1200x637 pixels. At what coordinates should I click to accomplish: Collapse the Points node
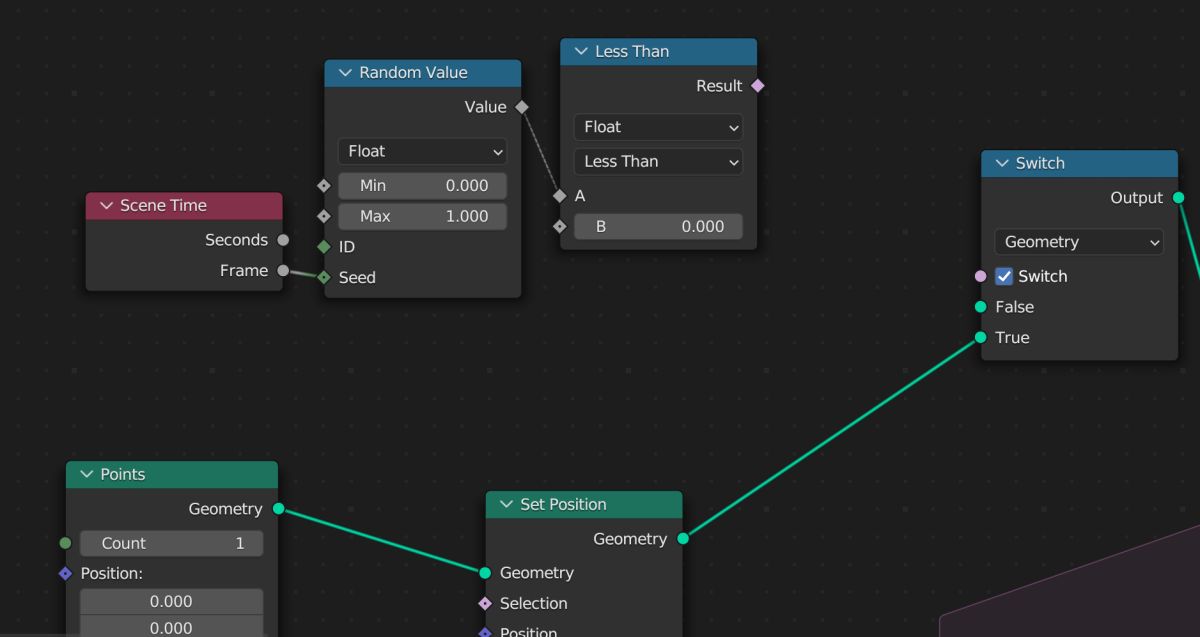pyautogui.click(x=87, y=475)
